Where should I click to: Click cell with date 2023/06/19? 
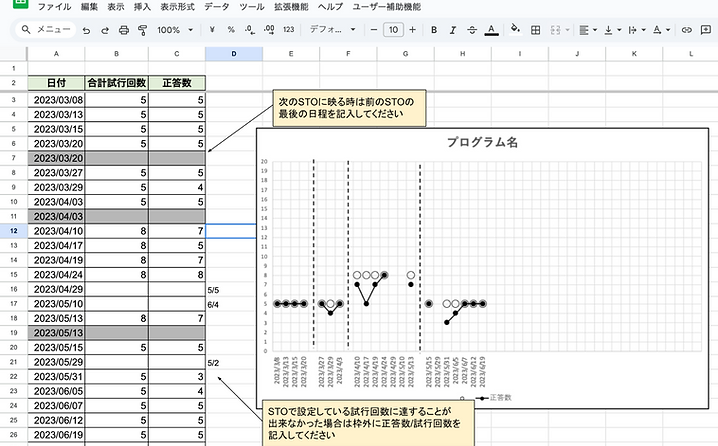click(56, 435)
